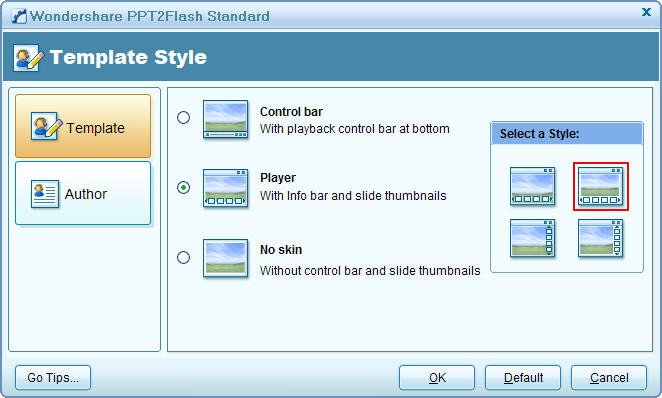Click the No skin preview thumbnail
The width and height of the screenshot is (662, 398).
(225, 258)
